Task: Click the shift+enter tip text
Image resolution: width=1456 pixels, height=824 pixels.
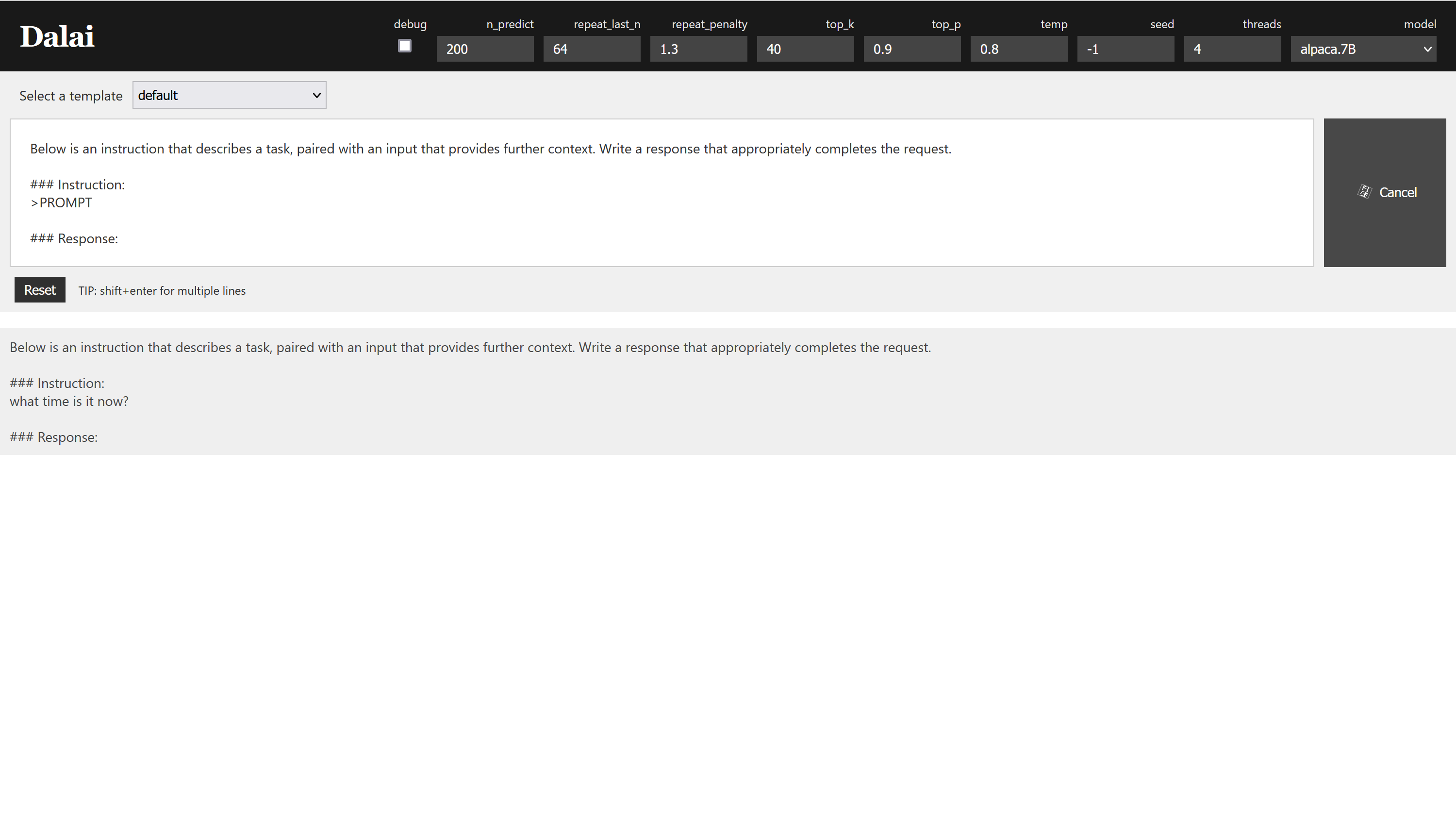Action: tap(162, 290)
